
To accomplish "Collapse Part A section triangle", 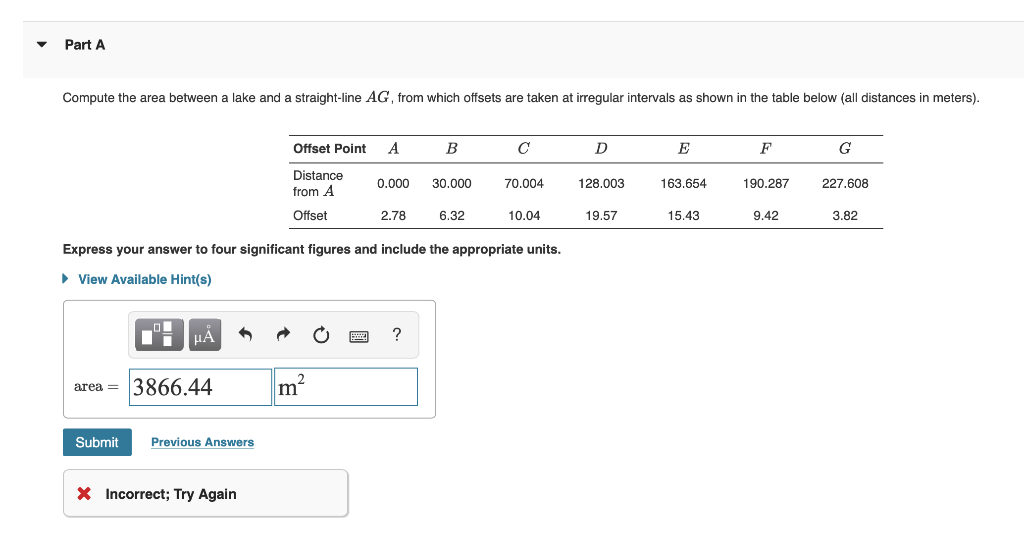I will point(42,45).
